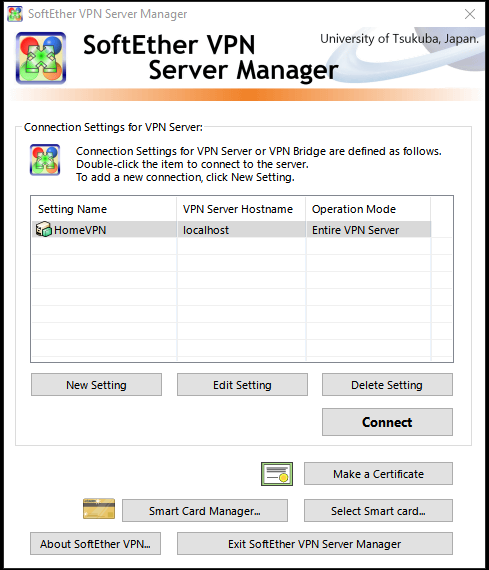The height and width of the screenshot is (570, 489).
Task: Connect to the selected VPN server
Action: pyautogui.click(x=387, y=422)
